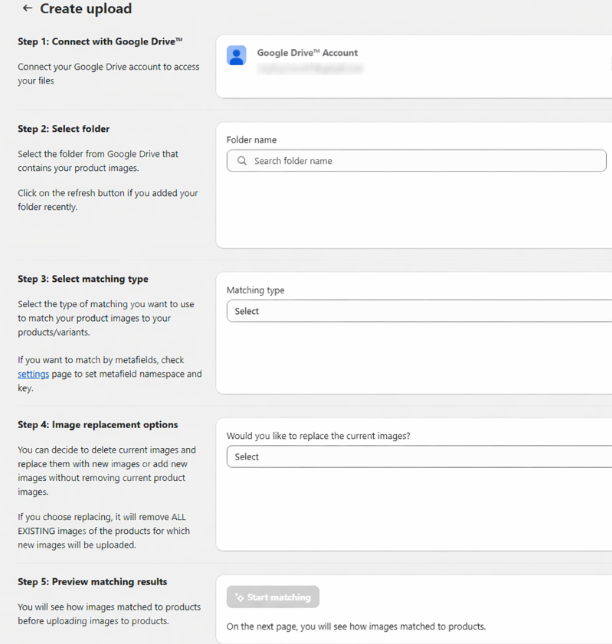Click the Create upload page title

tap(86, 9)
